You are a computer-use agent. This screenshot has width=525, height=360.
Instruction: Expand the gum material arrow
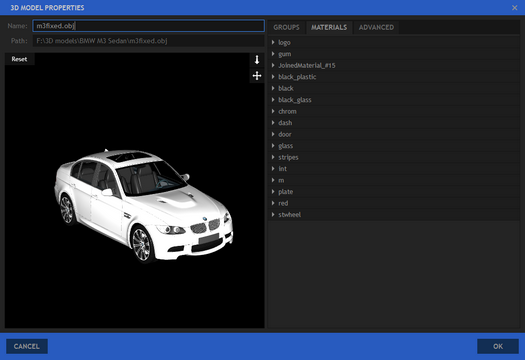[273, 54]
